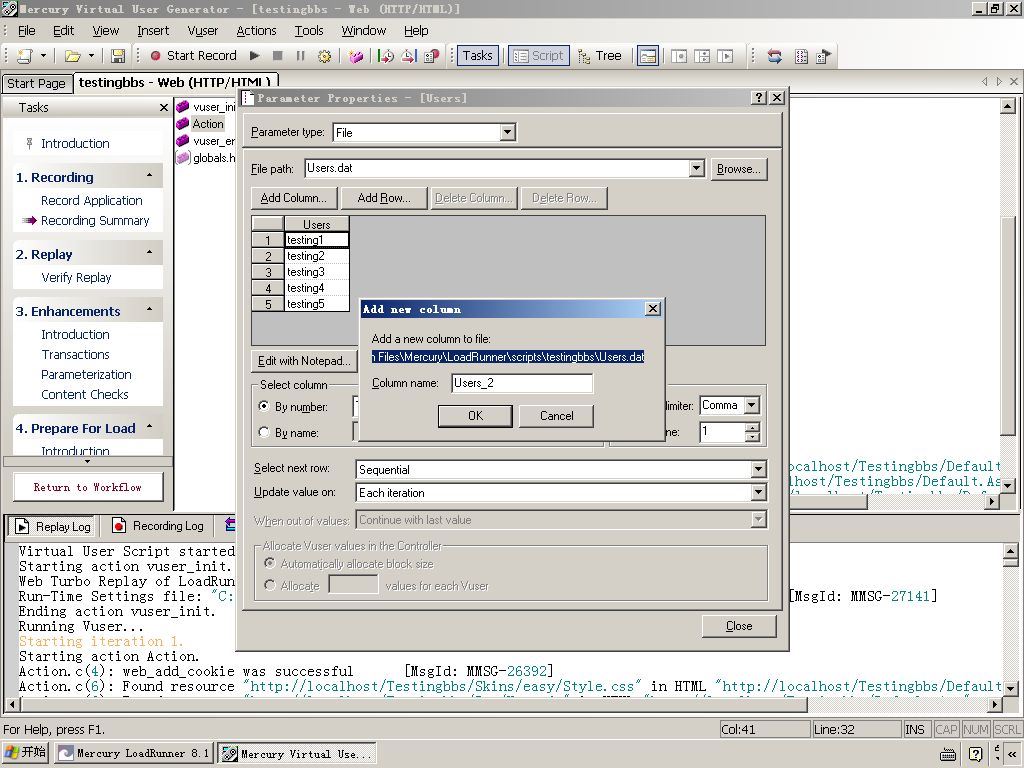Click the first data line stepper up arrow

752,427
